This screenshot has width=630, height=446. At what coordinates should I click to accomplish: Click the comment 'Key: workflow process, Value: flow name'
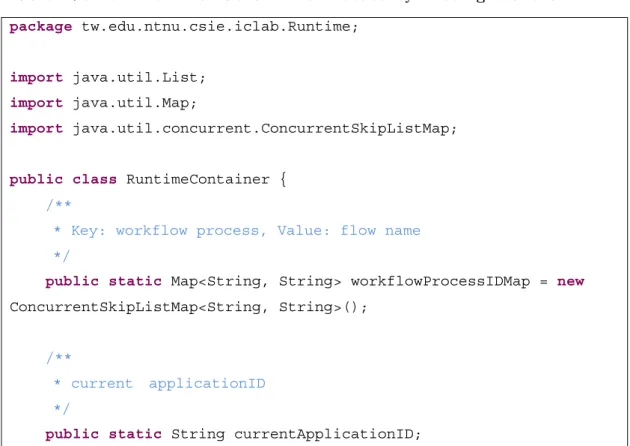click(245, 231)
